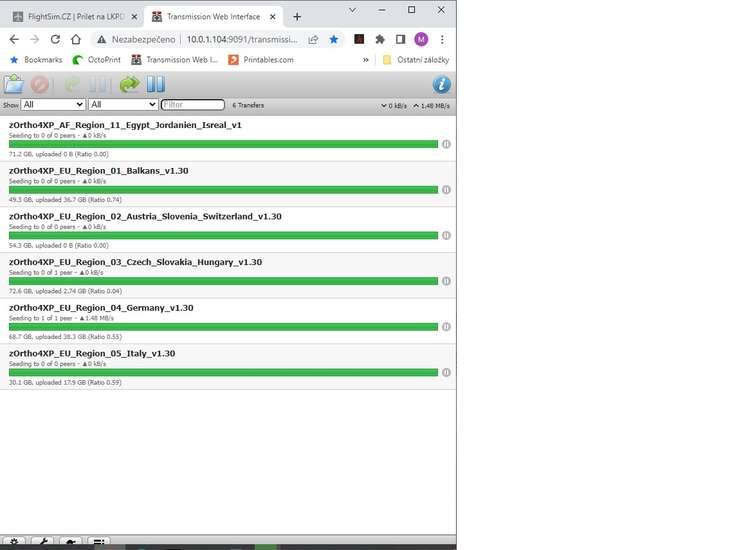Click Germany's 'Seeding to 1 of 1 peer' line

click(61, 318)
